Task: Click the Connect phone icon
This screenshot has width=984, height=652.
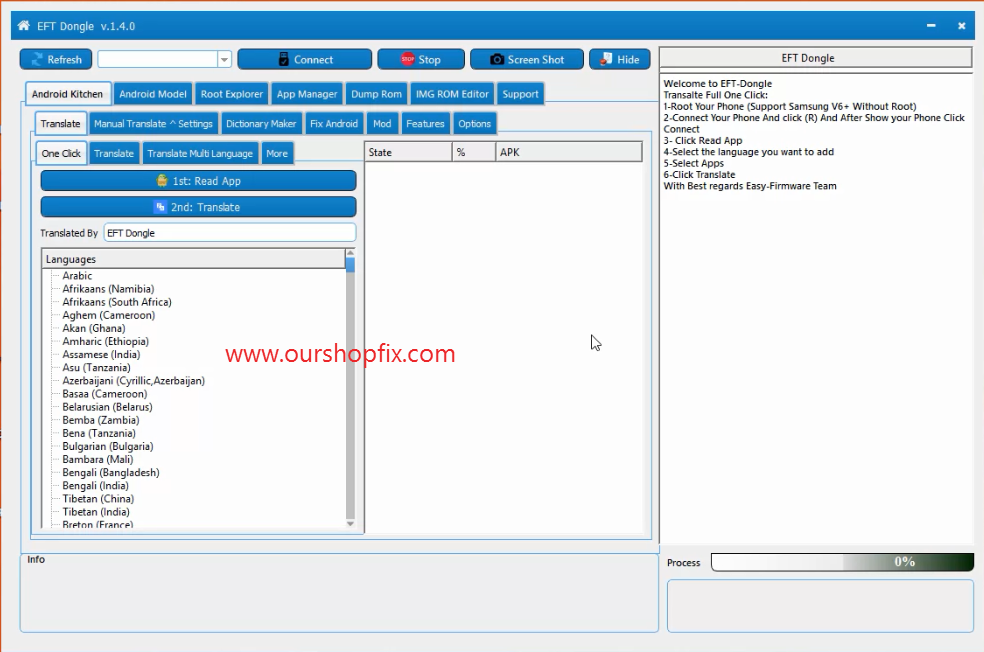Action: (x=284, y=60)
